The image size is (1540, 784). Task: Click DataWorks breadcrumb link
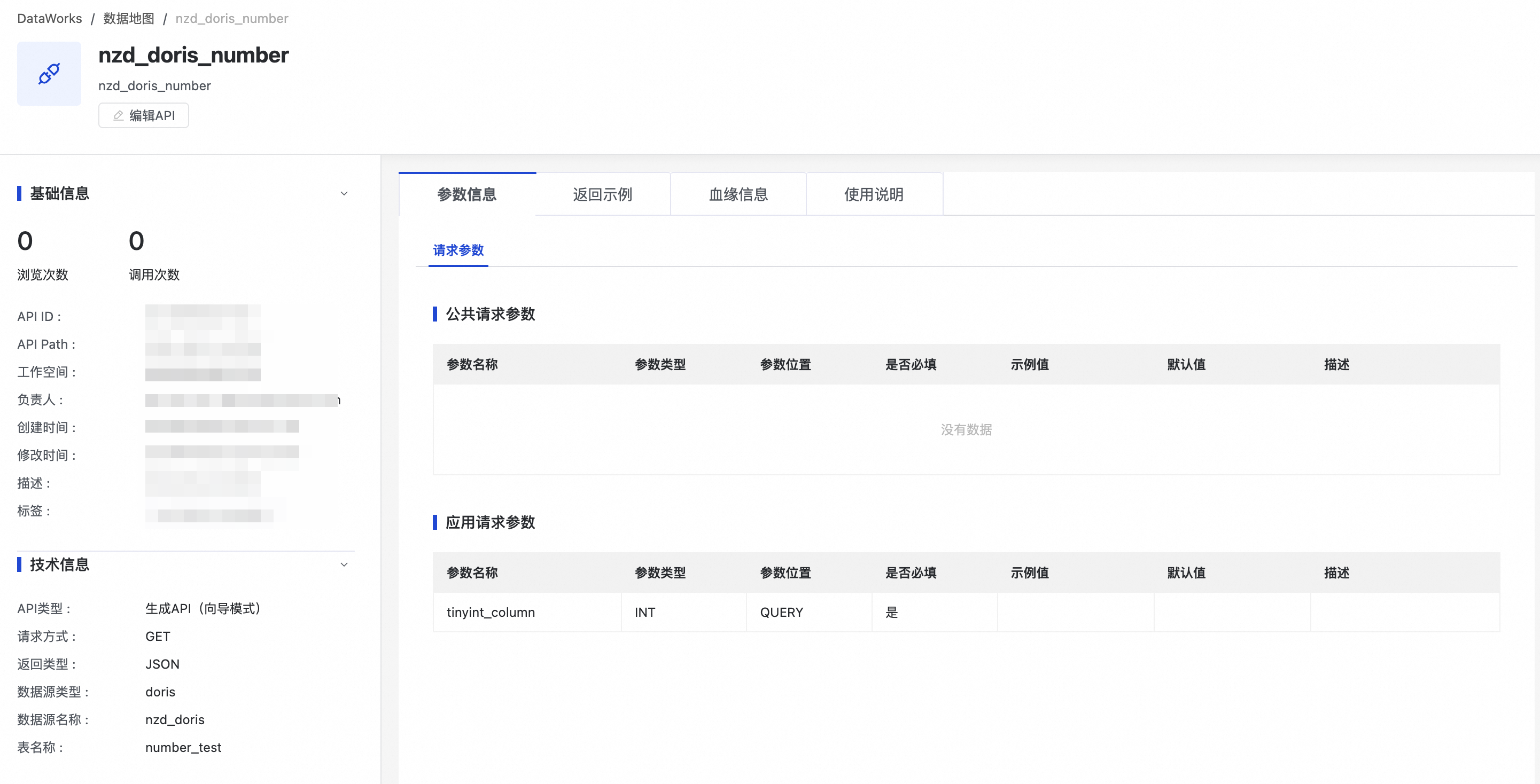tap(50, 19)
